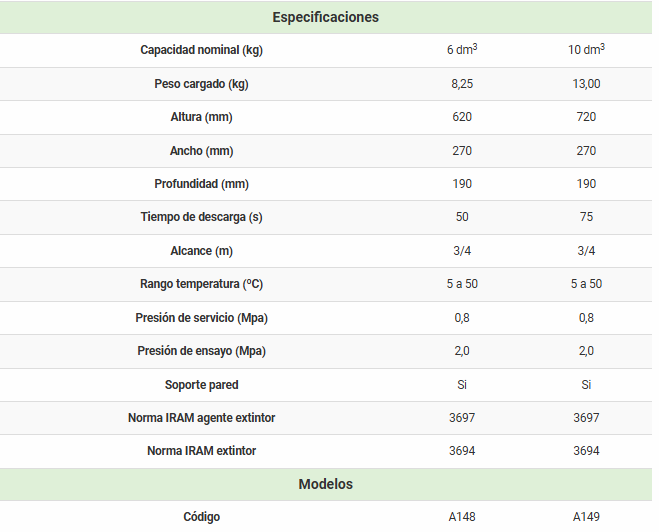659x532 pixels.
Task: Click the 75 discharge time value
Action: 586,217
